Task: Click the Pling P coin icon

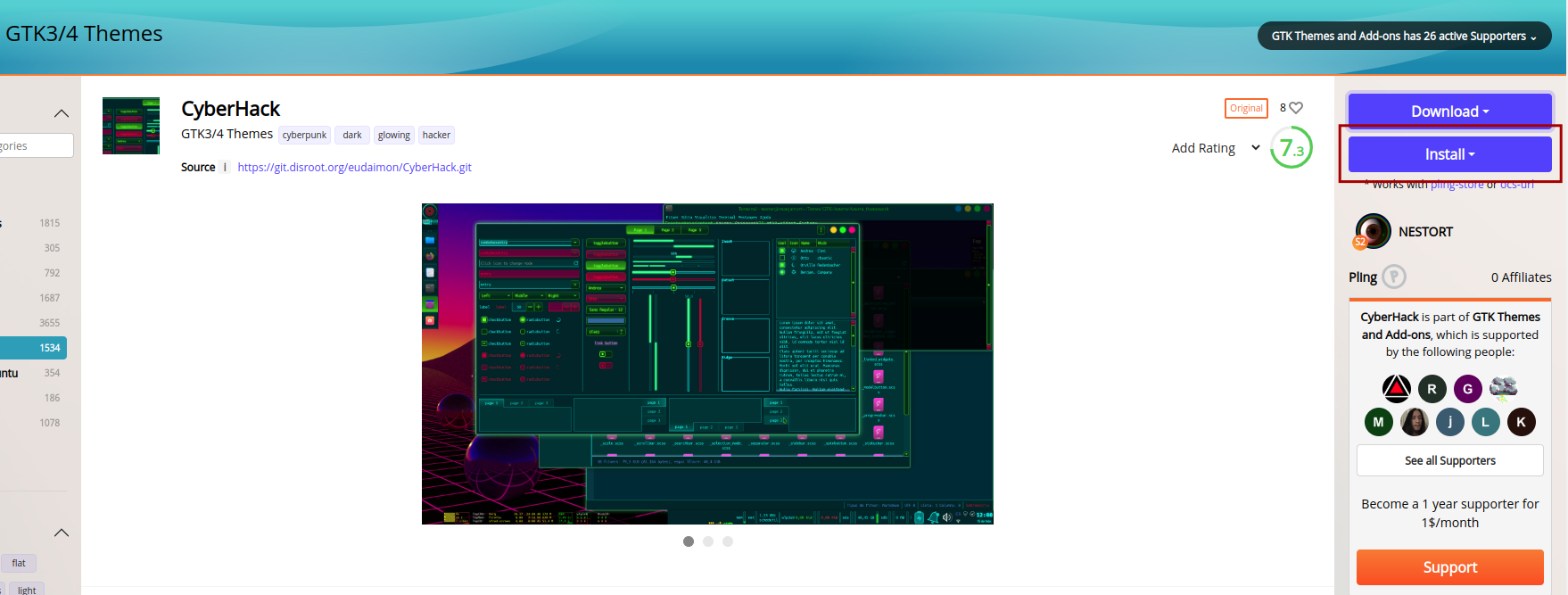Action: click(1394, 277)
